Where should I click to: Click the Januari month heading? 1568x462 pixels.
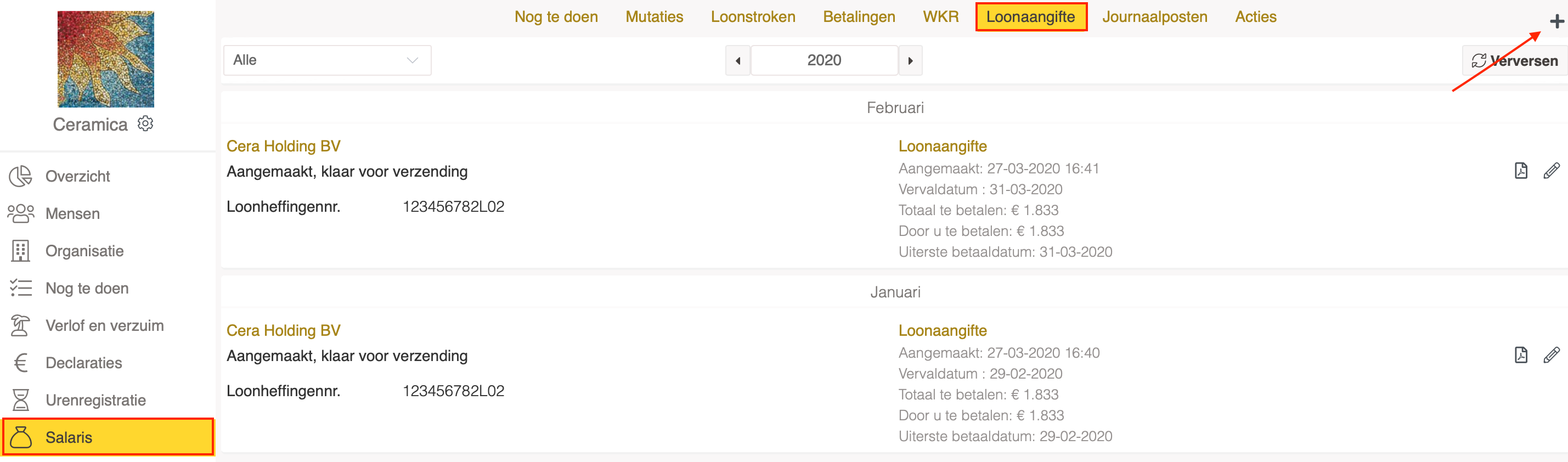(x=895, y=292)
